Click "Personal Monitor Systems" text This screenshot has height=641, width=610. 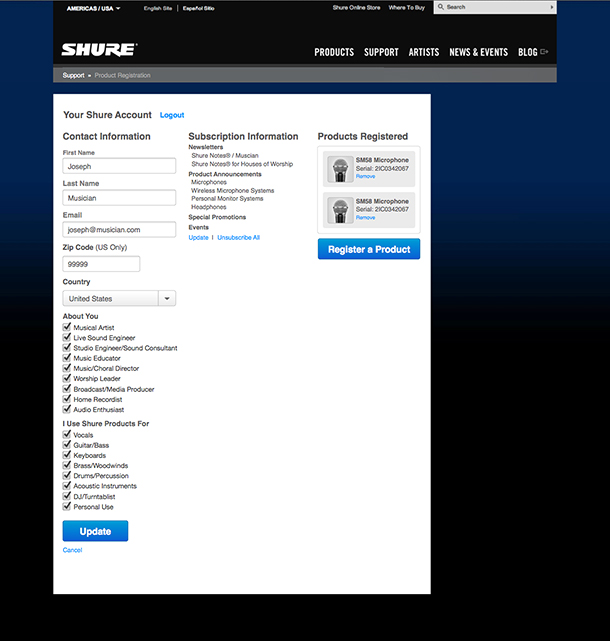coord(227,199)
